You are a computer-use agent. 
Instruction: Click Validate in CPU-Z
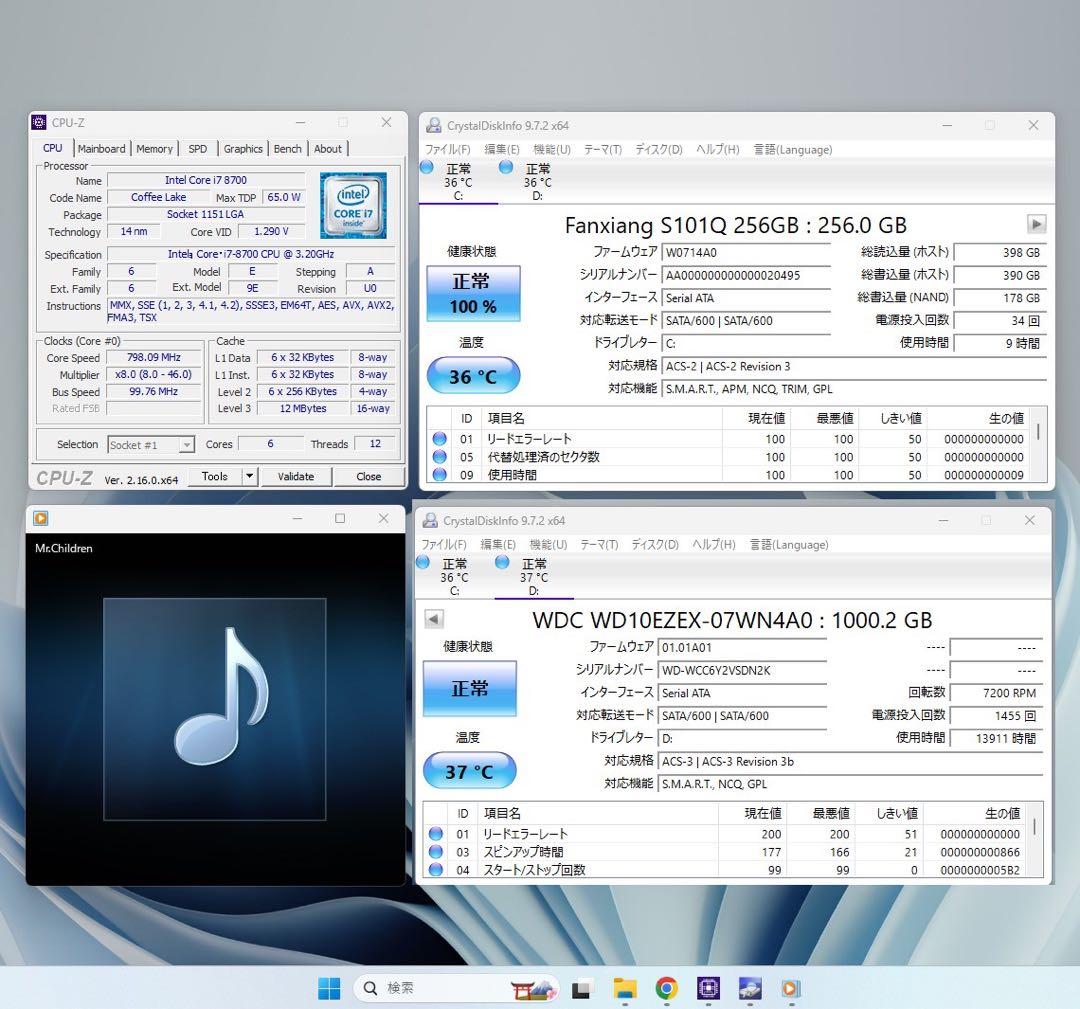296,477
